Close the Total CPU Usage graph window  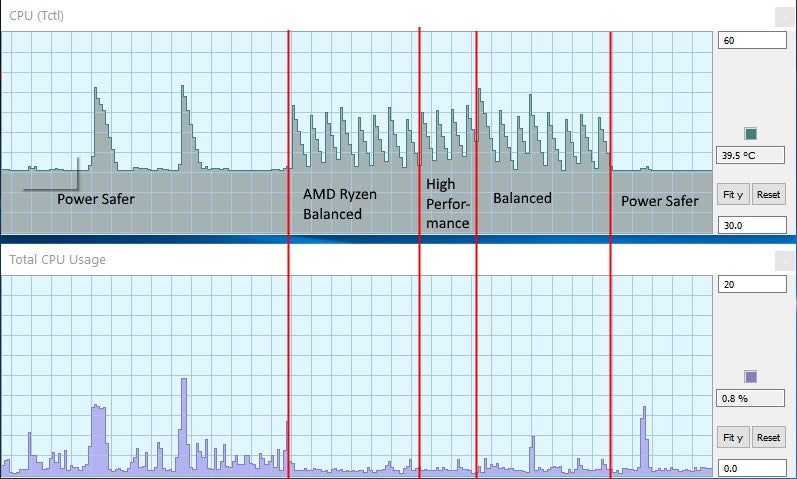[x=785, y=260]
